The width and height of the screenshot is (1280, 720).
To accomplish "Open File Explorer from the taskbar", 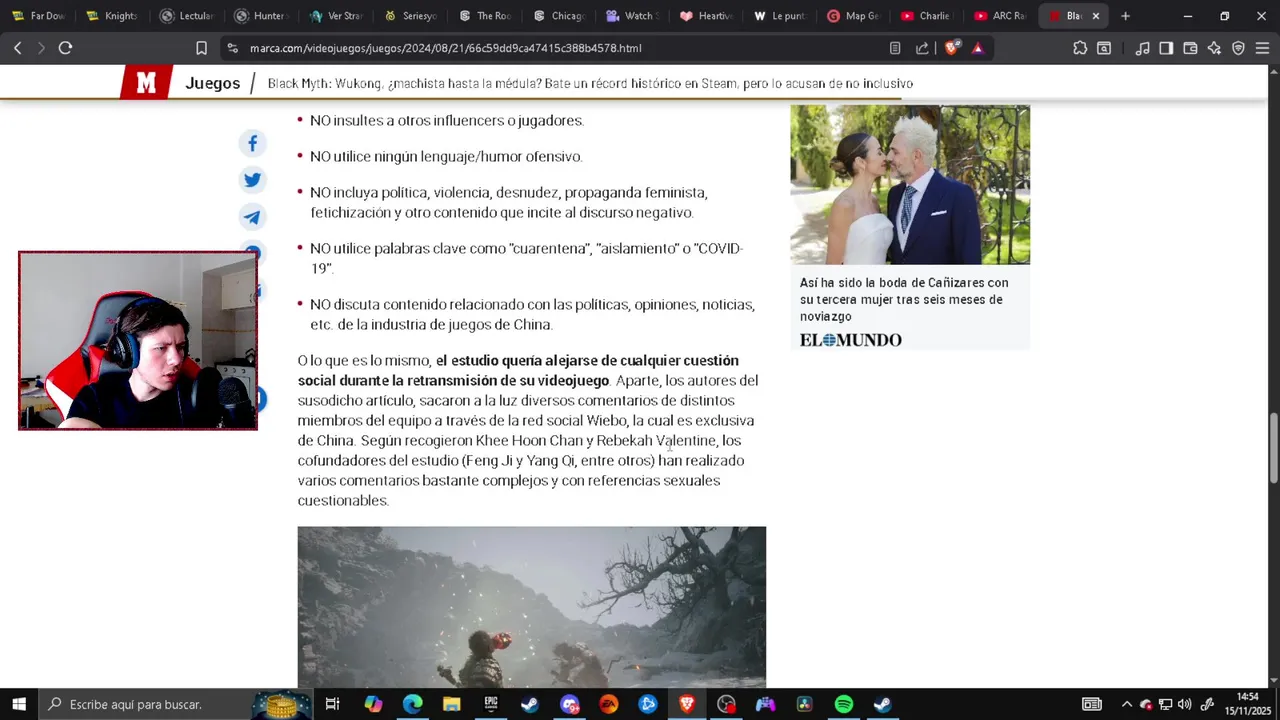I will tap(451, 704).
